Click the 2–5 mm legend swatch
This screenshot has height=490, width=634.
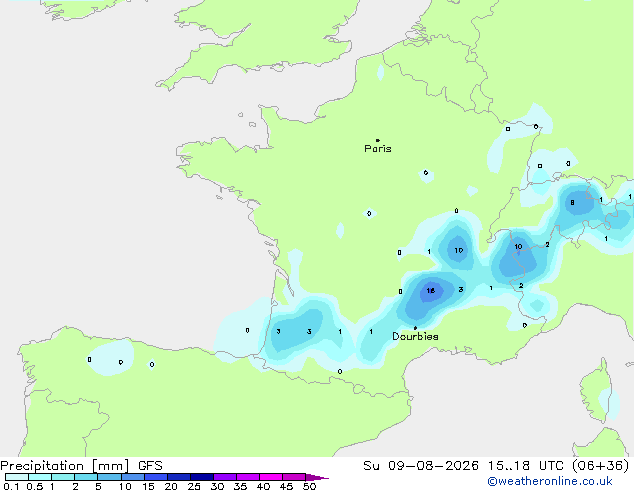(x=86, y=477)
